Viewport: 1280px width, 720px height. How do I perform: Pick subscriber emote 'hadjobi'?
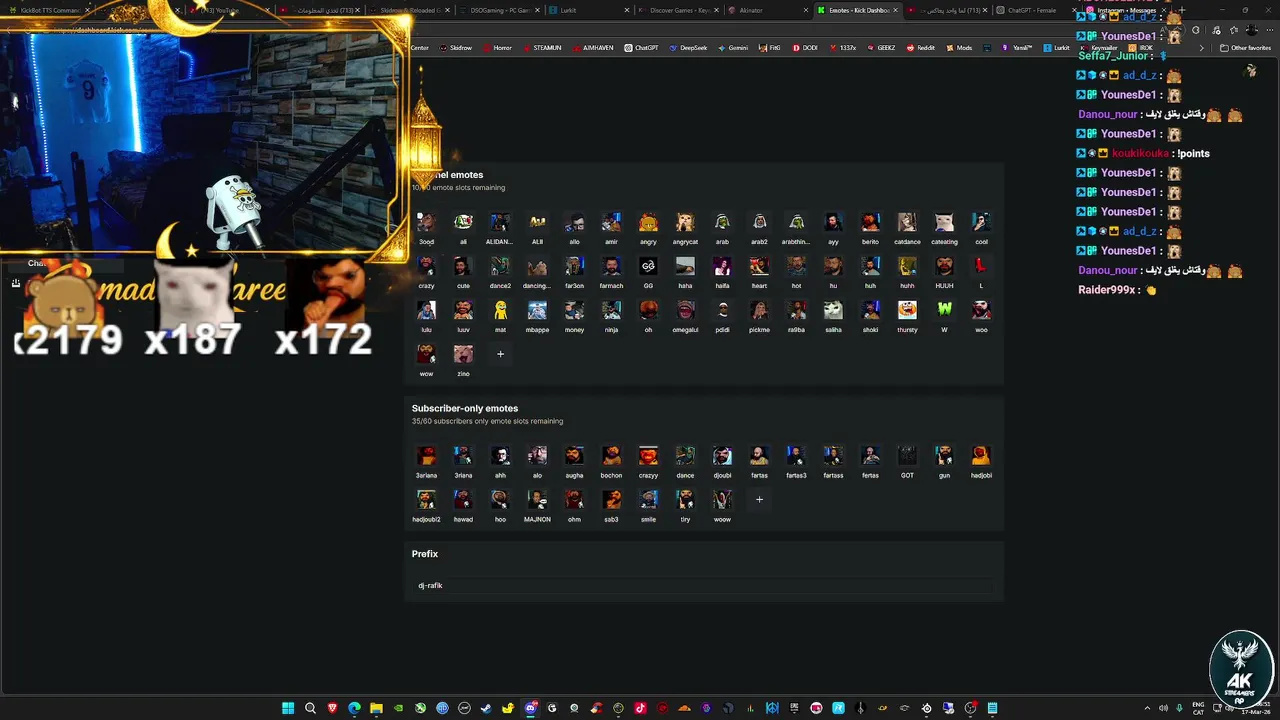click(x=981, y=456)
